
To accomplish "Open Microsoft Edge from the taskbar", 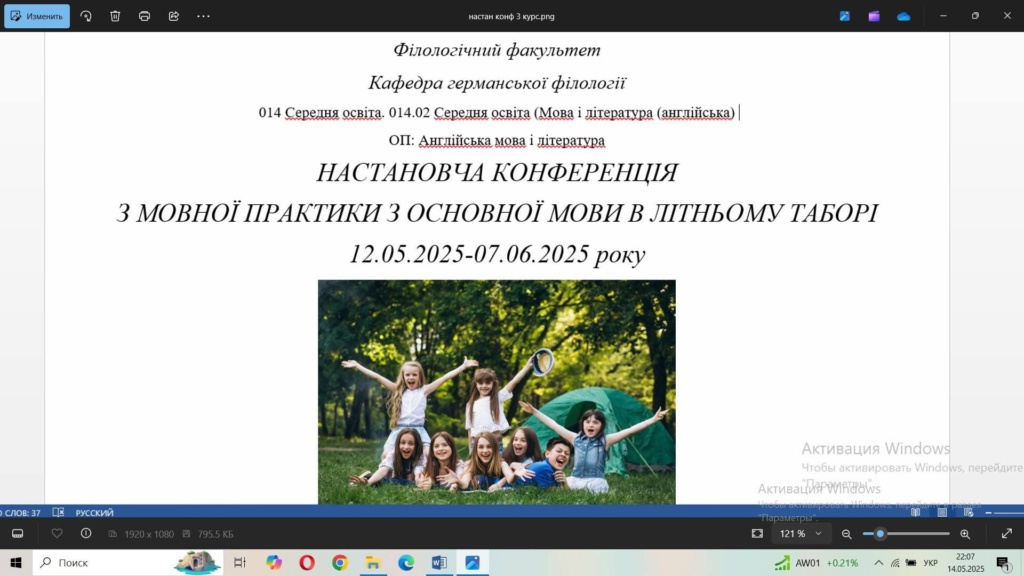I will tap(406, 562).
